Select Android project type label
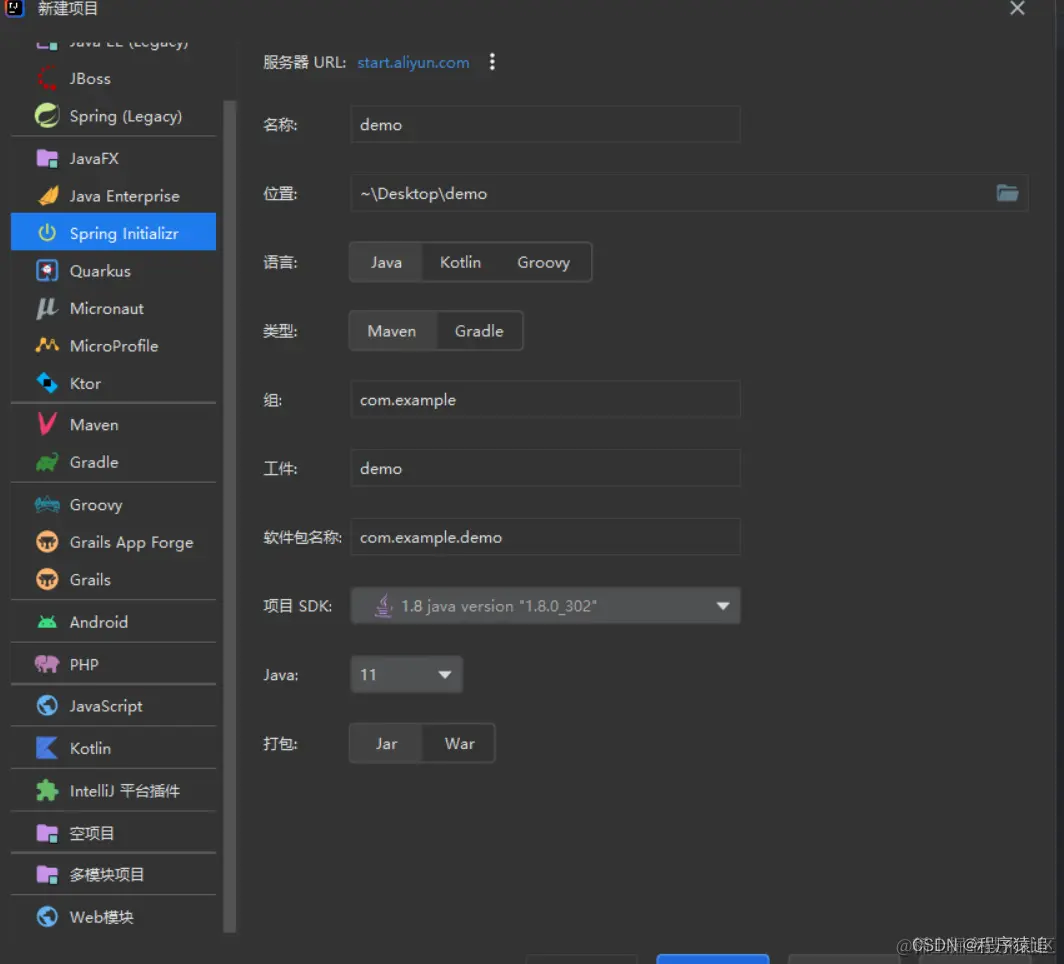Image resolution: width=1064 pixels, height=964 pixels. coord(98,622)
